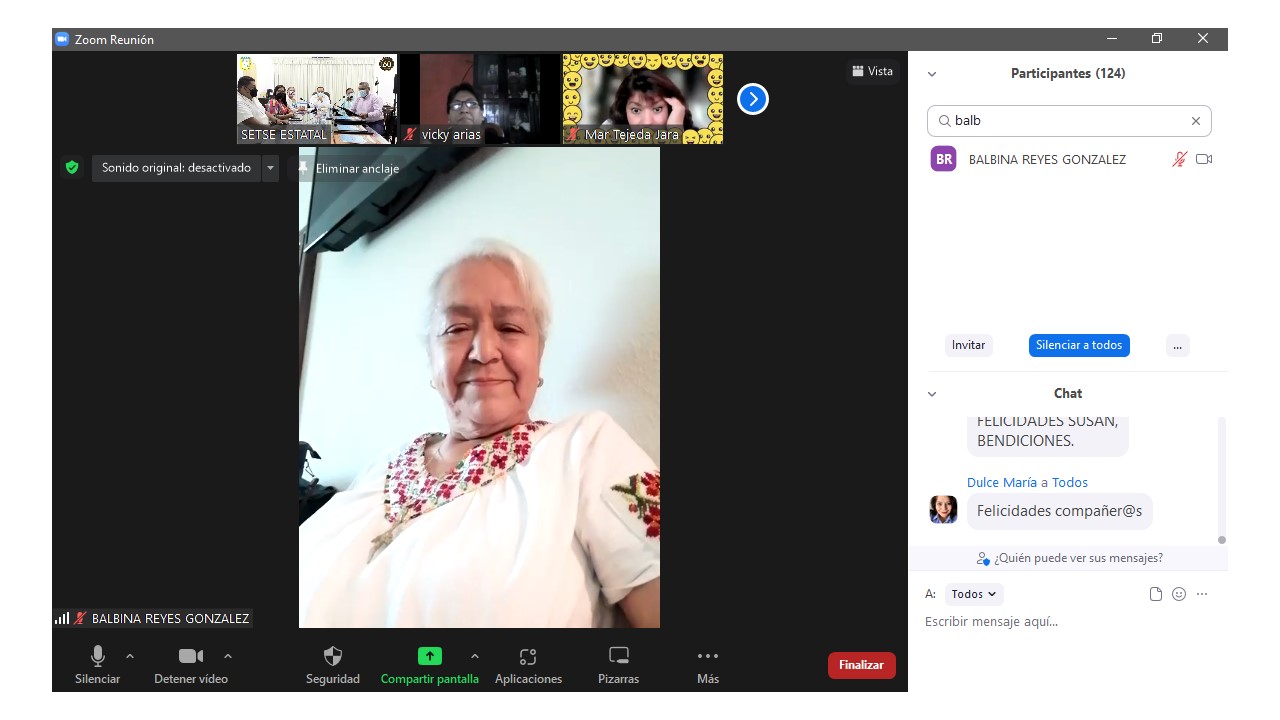Remove pin with Eliminar anclaje
This screenshot has width=1280, height=720.
(x=348, y=169)
